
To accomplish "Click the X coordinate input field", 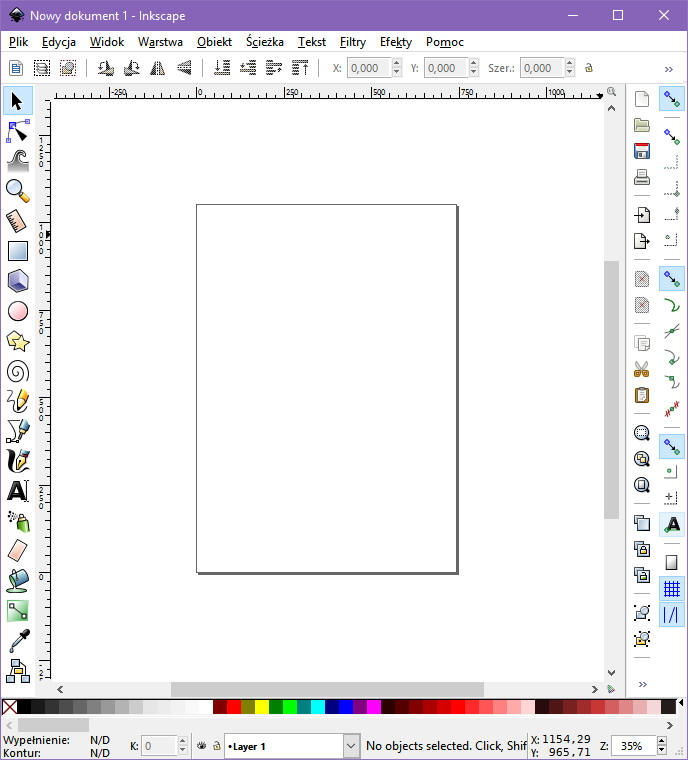I will [x=368, y=68].
